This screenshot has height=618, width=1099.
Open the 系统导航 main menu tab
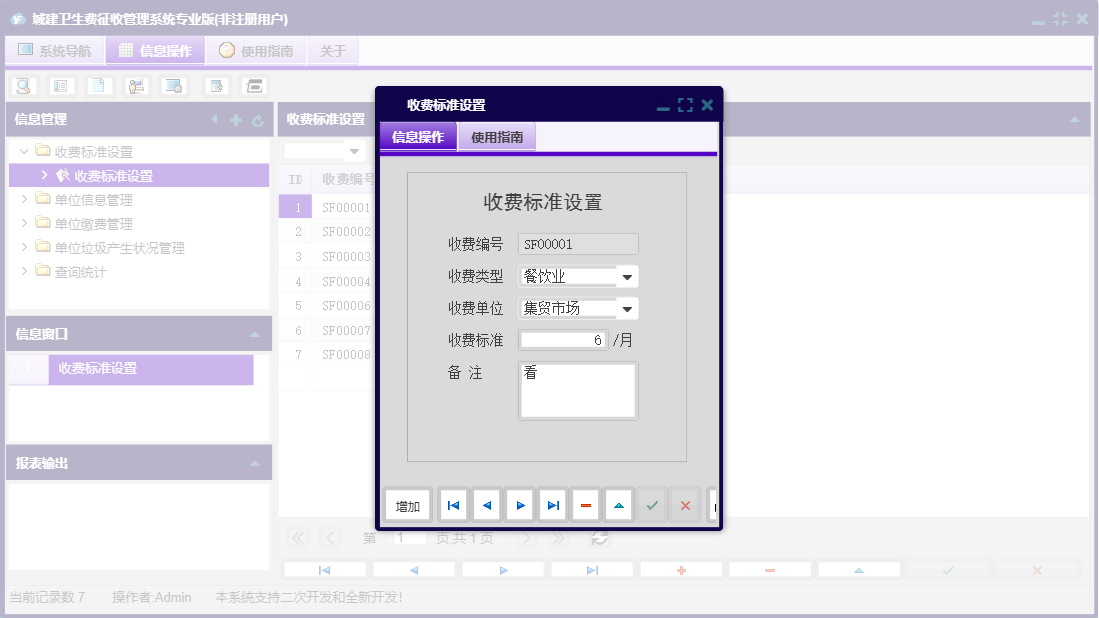[55, 51]
